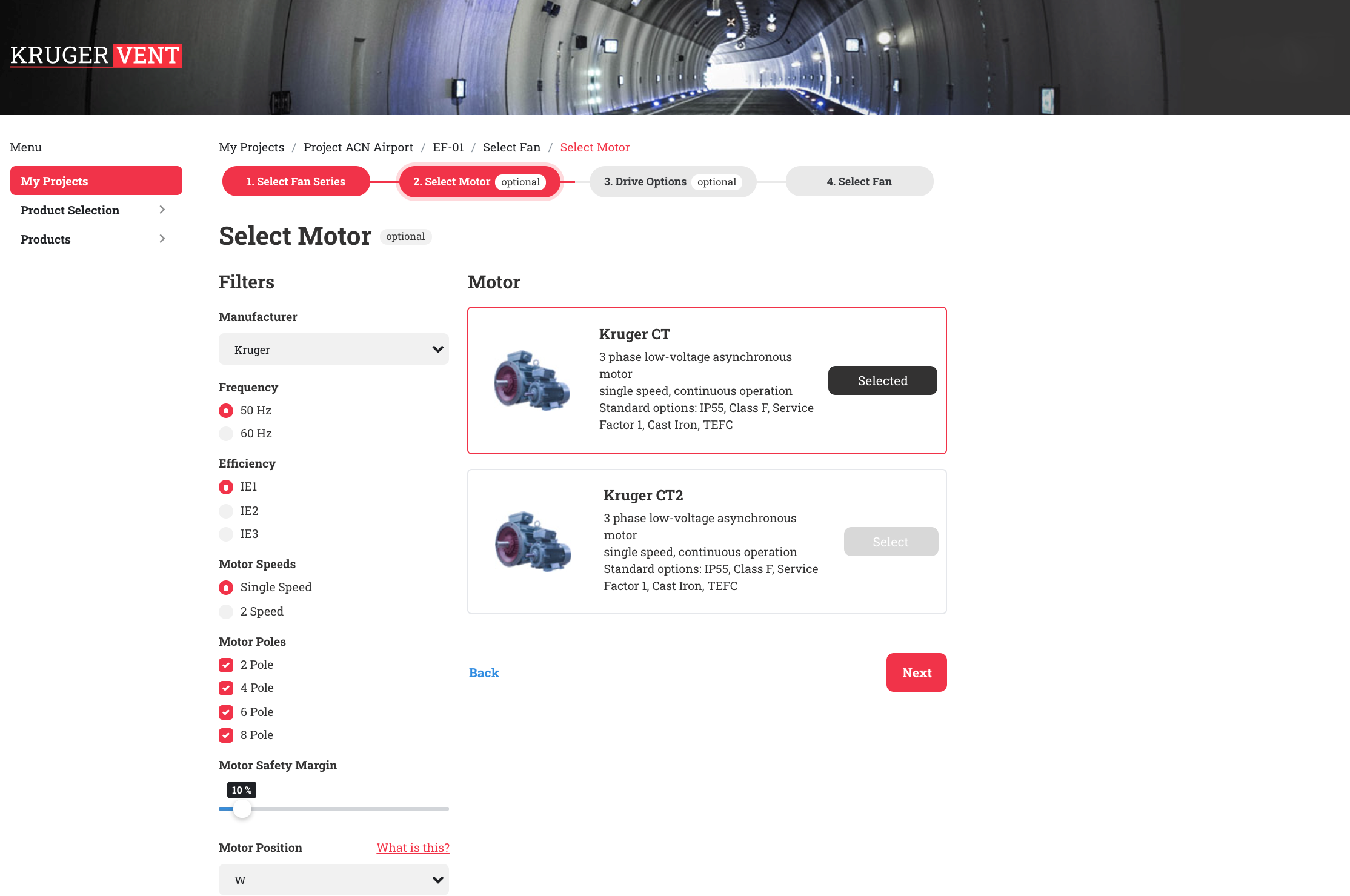
Task: Click the Kruger Vent logo
Action: [96, 55]
